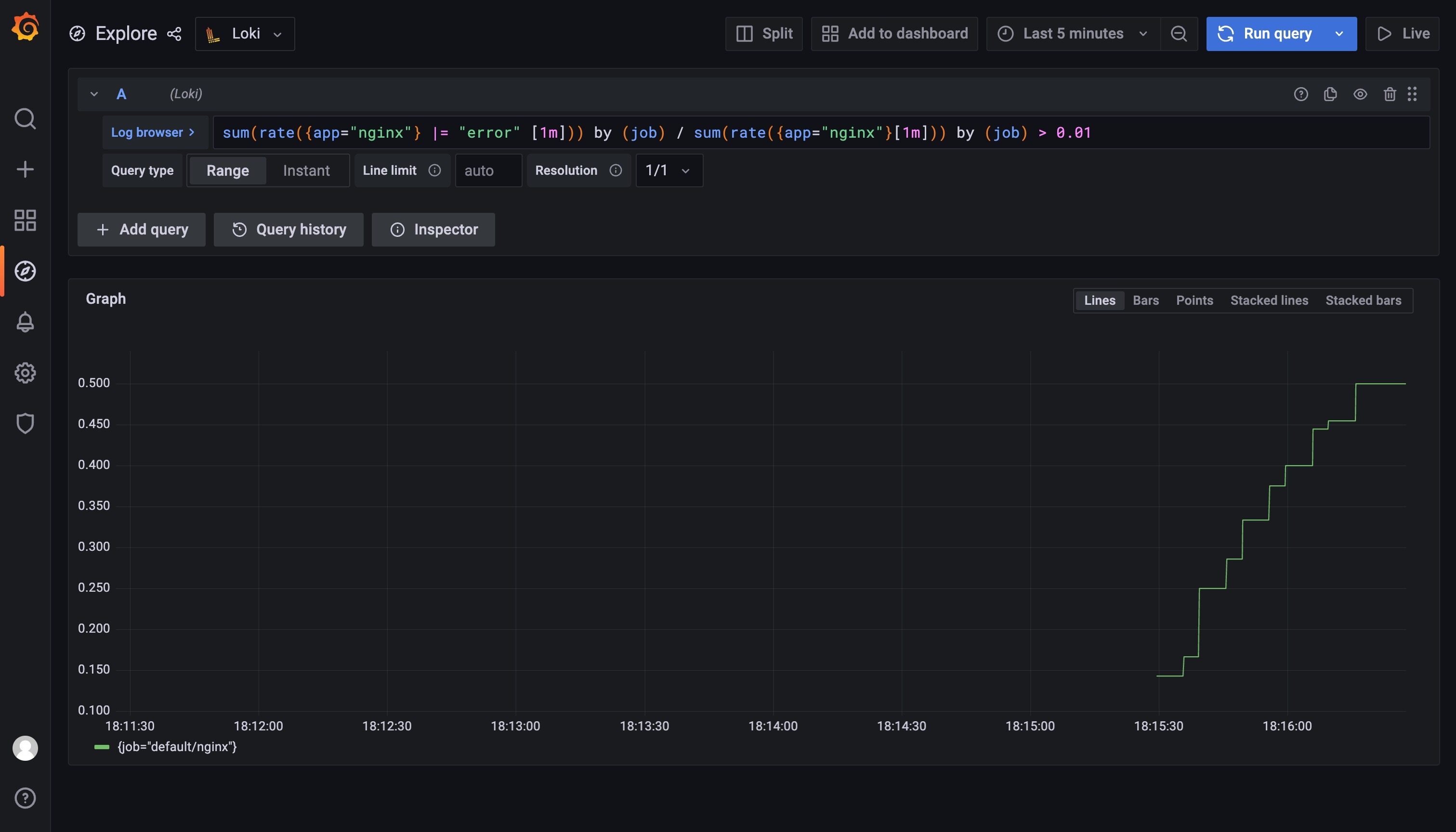The height and width of the screenshot is (832, 1456).
Task: Duplicate query A with the copy icon
Action: 1330,94
